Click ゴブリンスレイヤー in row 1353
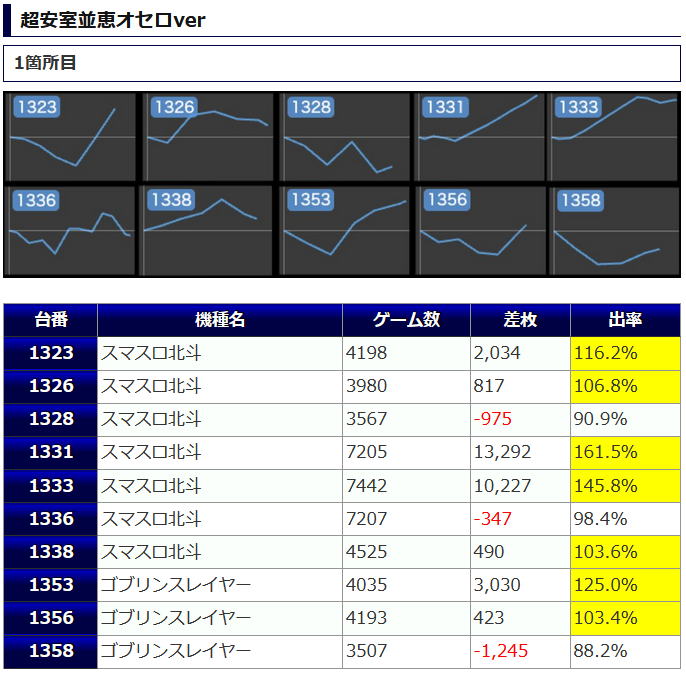686x673 pixels. coord(176,585)
